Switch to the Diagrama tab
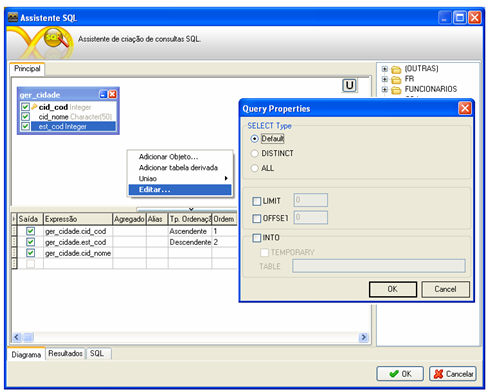This screenshot has height=392, width=488. pyautogui.click(x=26, y=354)
